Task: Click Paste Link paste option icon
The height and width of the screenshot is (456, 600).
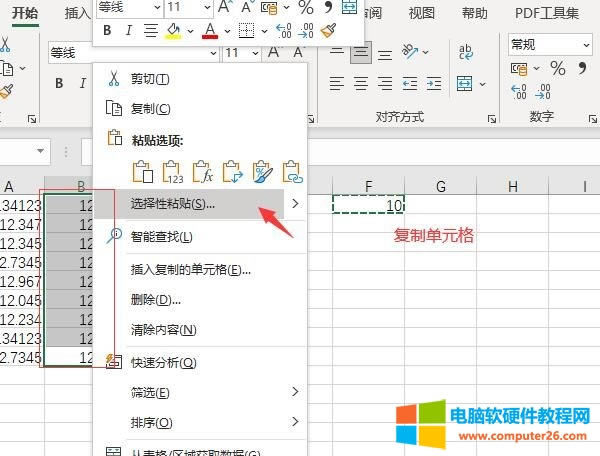Action: [x=292, y=172]
